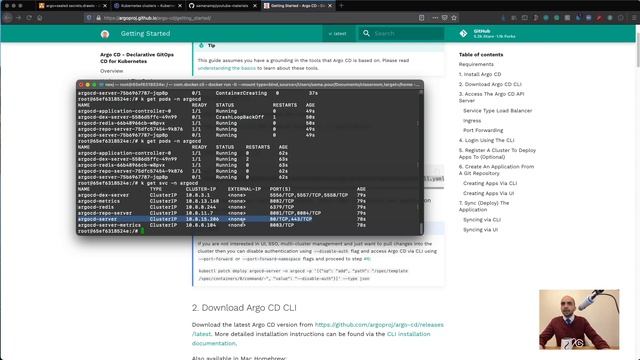This screenshot has height=360, width=640.
Task: Open the GitHub repository link in header
Action: [487, 34]
